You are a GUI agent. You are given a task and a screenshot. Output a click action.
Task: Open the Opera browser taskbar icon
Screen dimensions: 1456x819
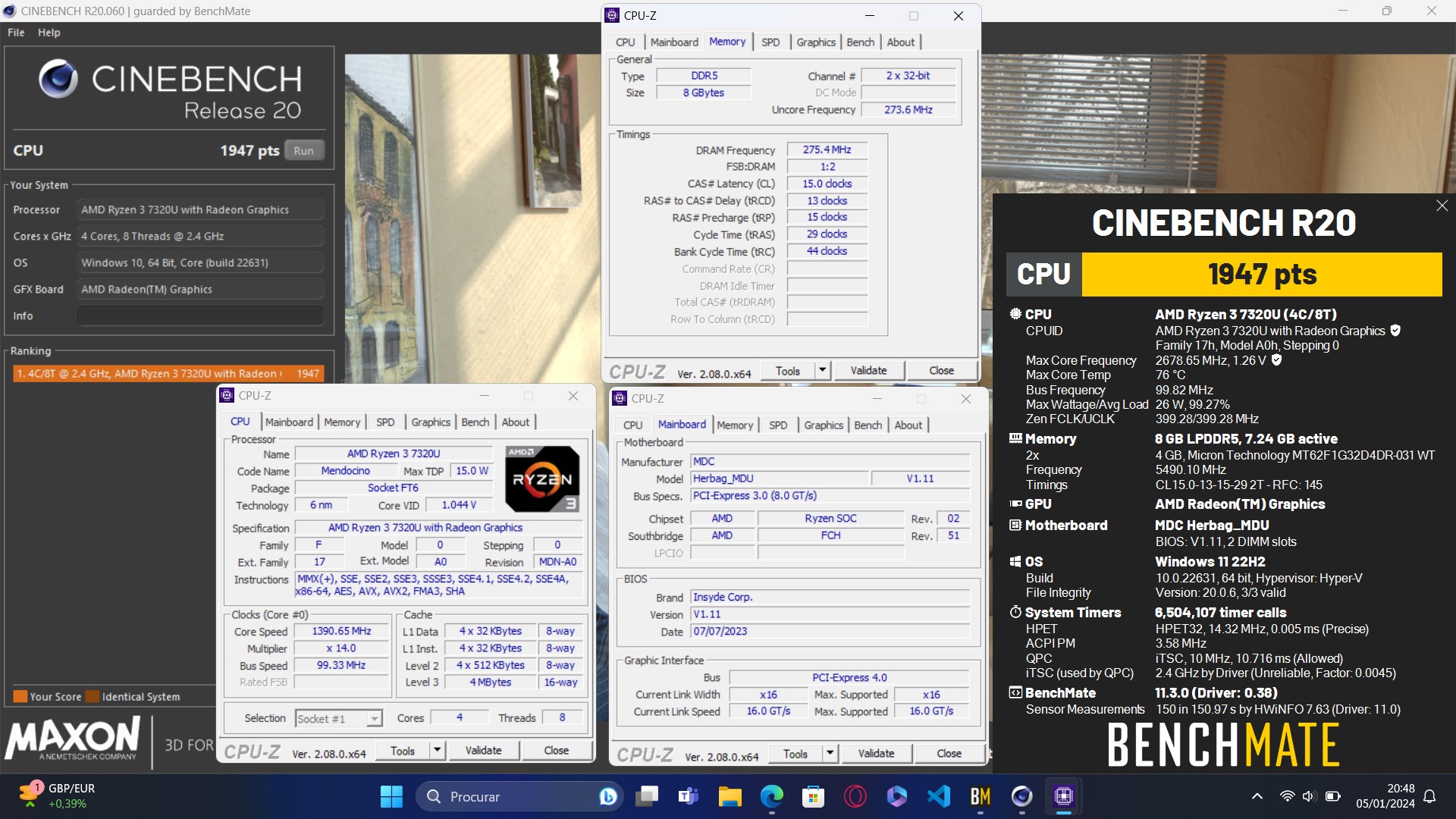[x=855, y=796]
